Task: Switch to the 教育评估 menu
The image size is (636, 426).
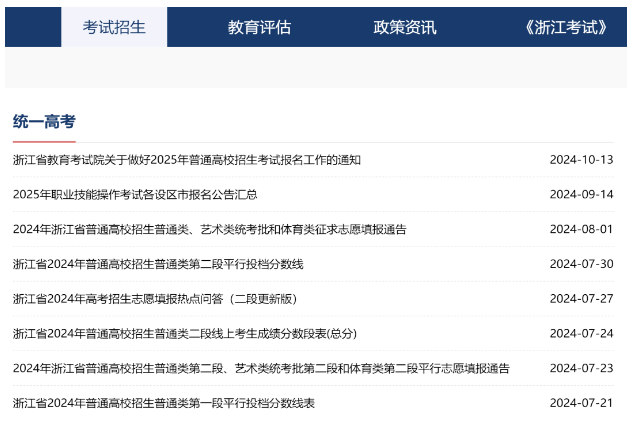Action: click(259, 27)
